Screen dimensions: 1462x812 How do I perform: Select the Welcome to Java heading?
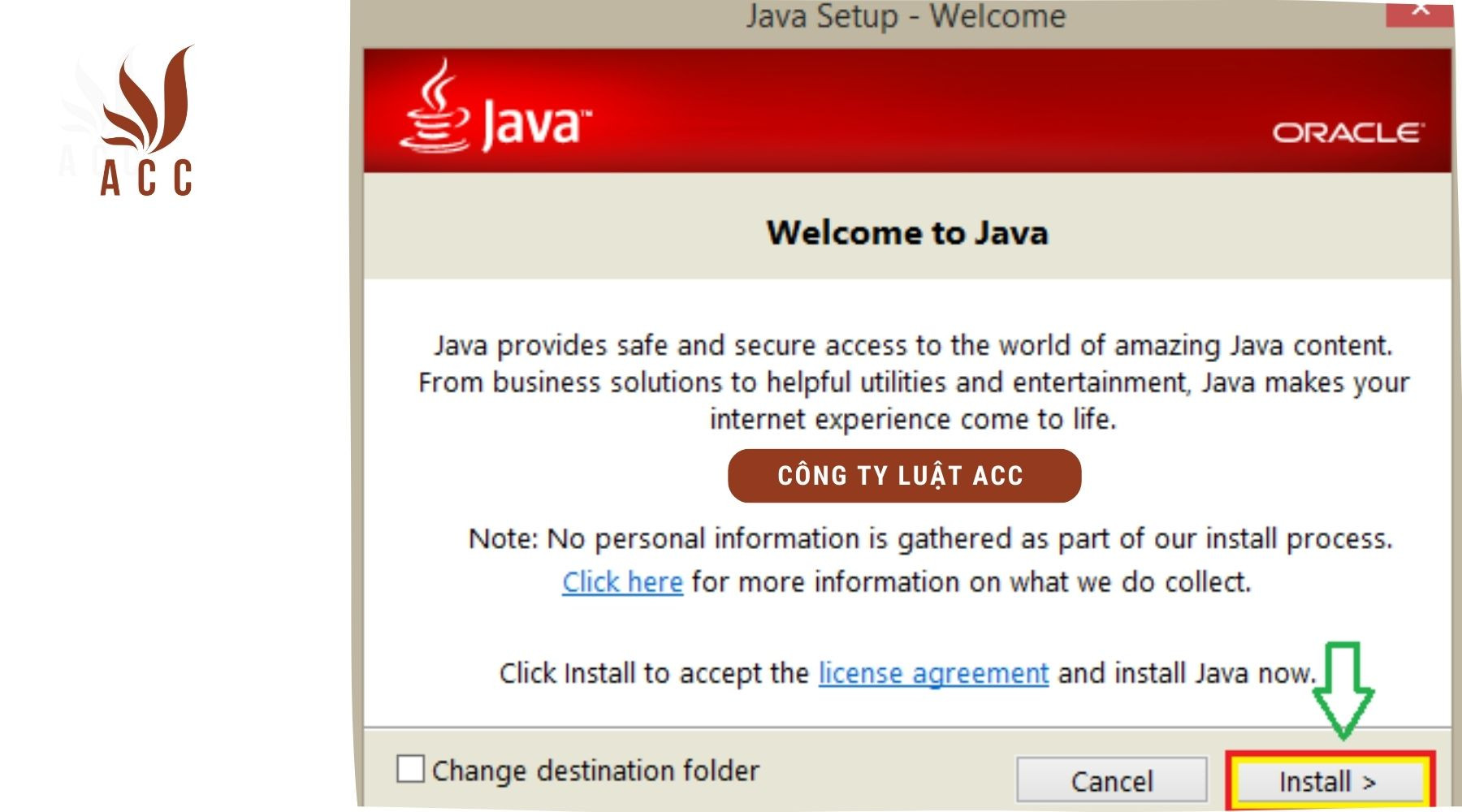click(x=907, y=233)
